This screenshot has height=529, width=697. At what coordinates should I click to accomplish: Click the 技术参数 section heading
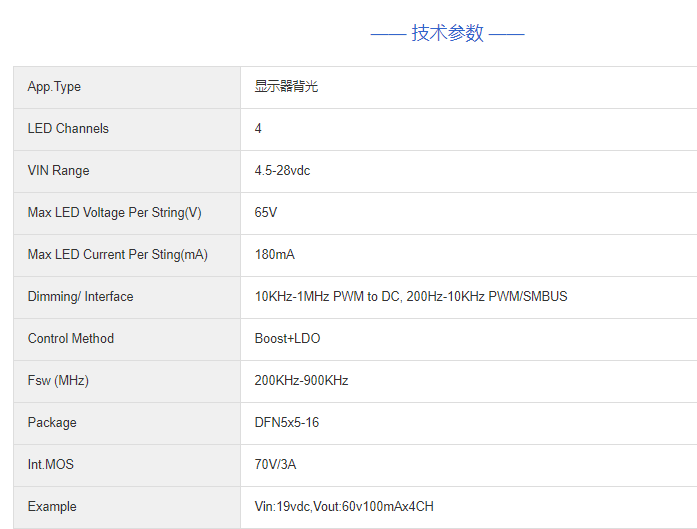(x=447, y=33)
